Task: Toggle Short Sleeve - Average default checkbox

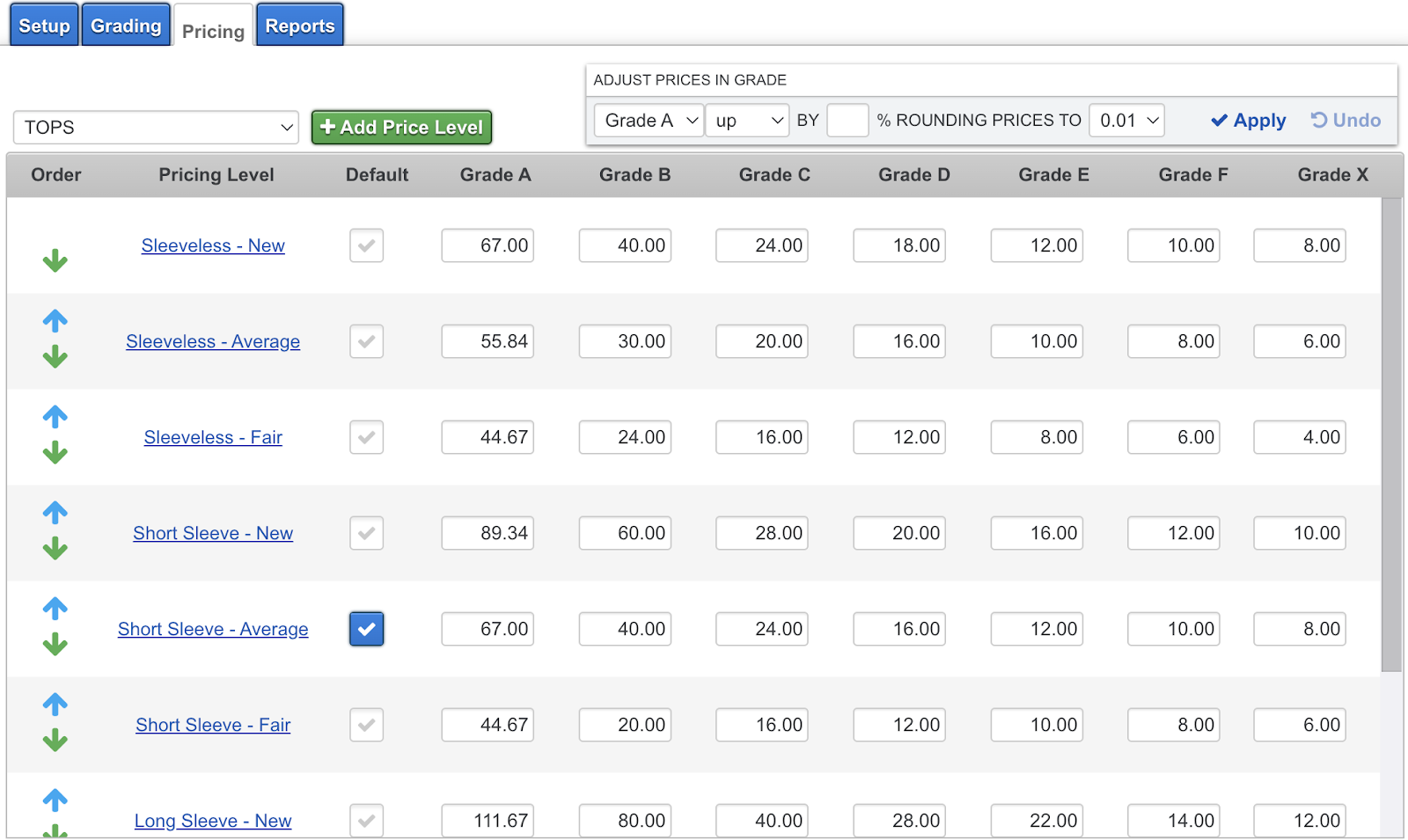Action: 366,629
